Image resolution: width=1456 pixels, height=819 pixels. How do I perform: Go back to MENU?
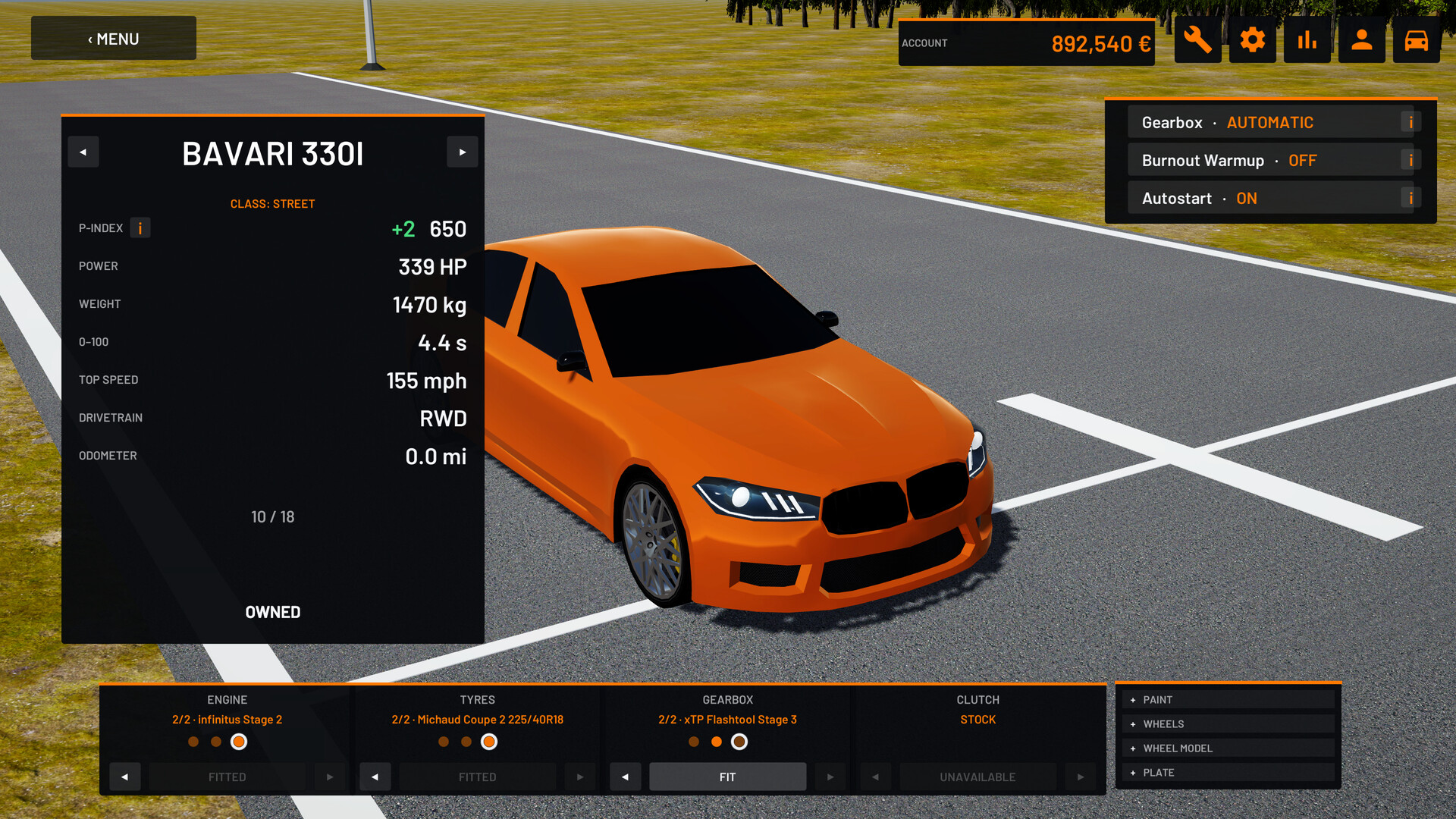114,39
